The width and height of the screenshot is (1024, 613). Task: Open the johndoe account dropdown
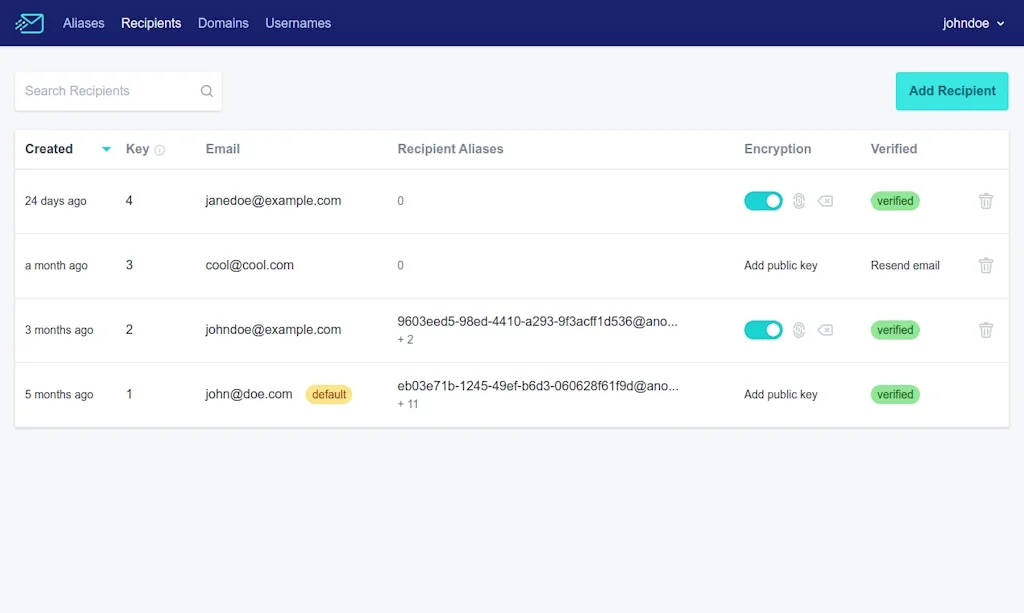pyautogui.click(x=973, y=23)
